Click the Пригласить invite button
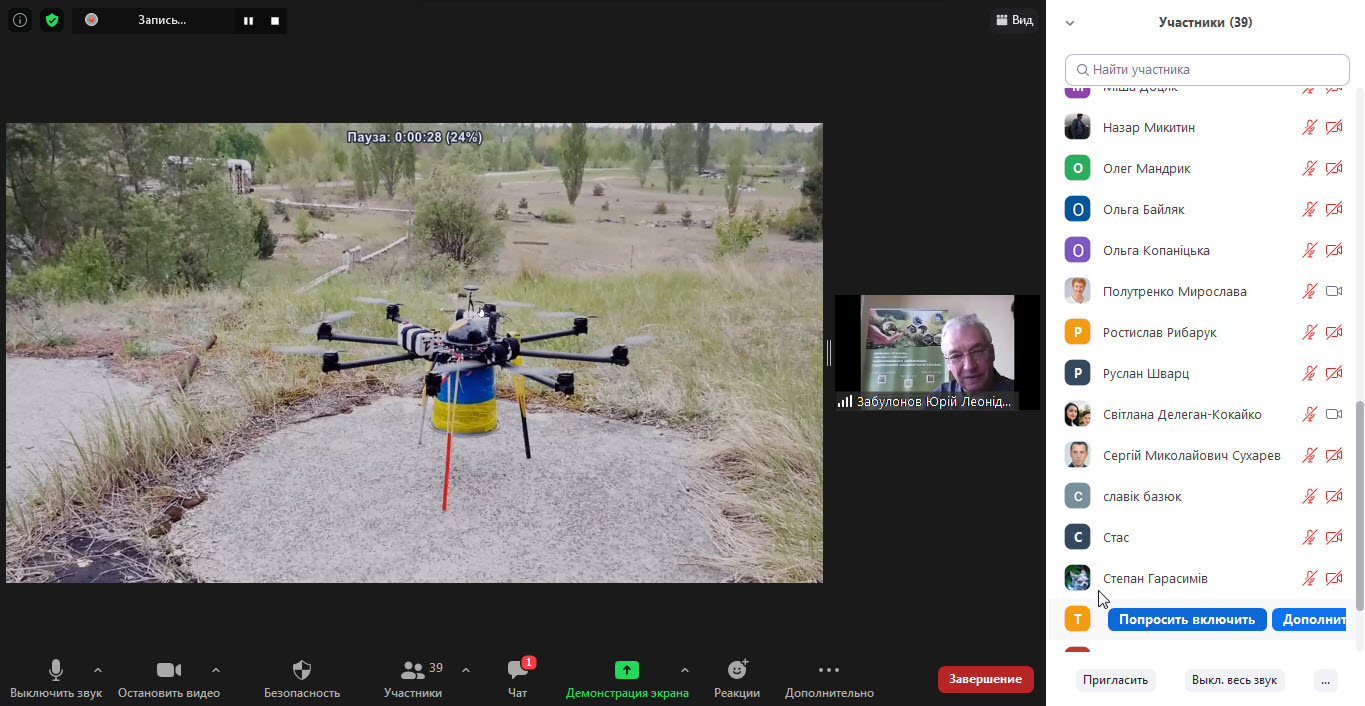The image size is (1365, 706). [x=1115, y=680]
